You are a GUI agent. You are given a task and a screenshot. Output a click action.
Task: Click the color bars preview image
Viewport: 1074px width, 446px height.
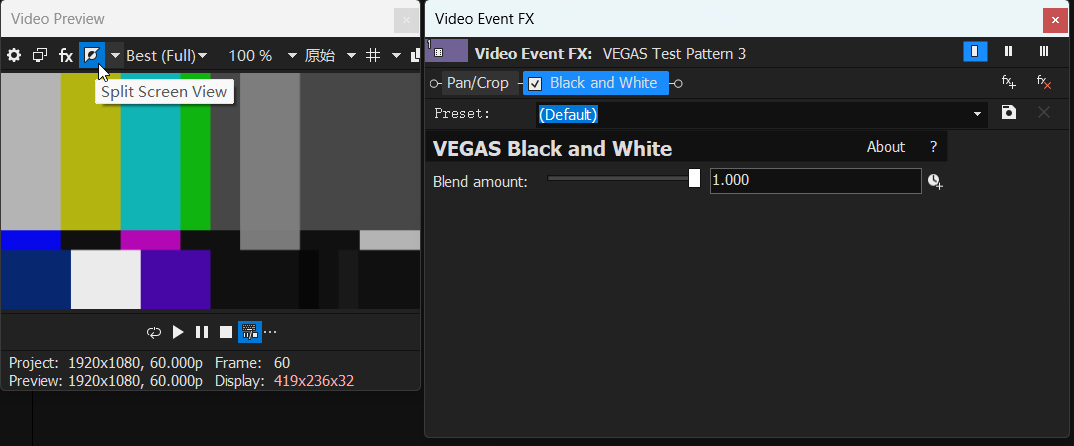[x=210, y=191]
